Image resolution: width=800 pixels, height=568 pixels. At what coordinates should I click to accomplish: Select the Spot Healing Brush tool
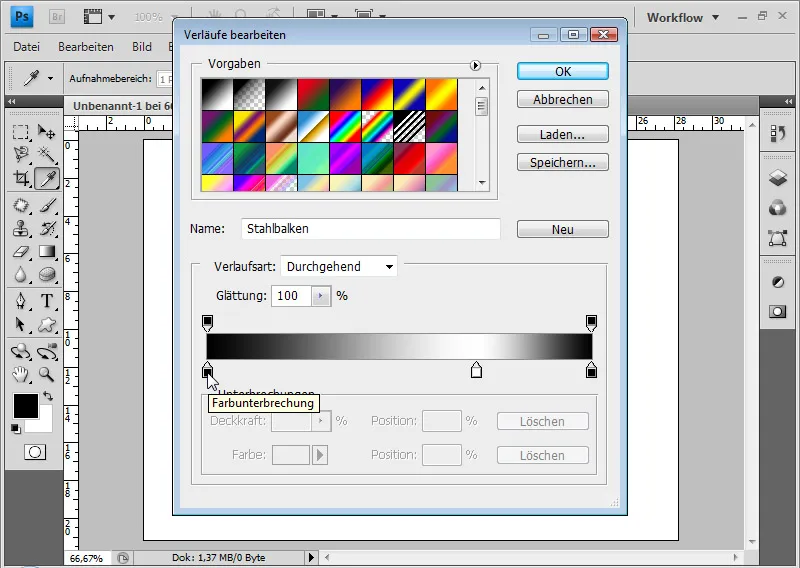20,205
